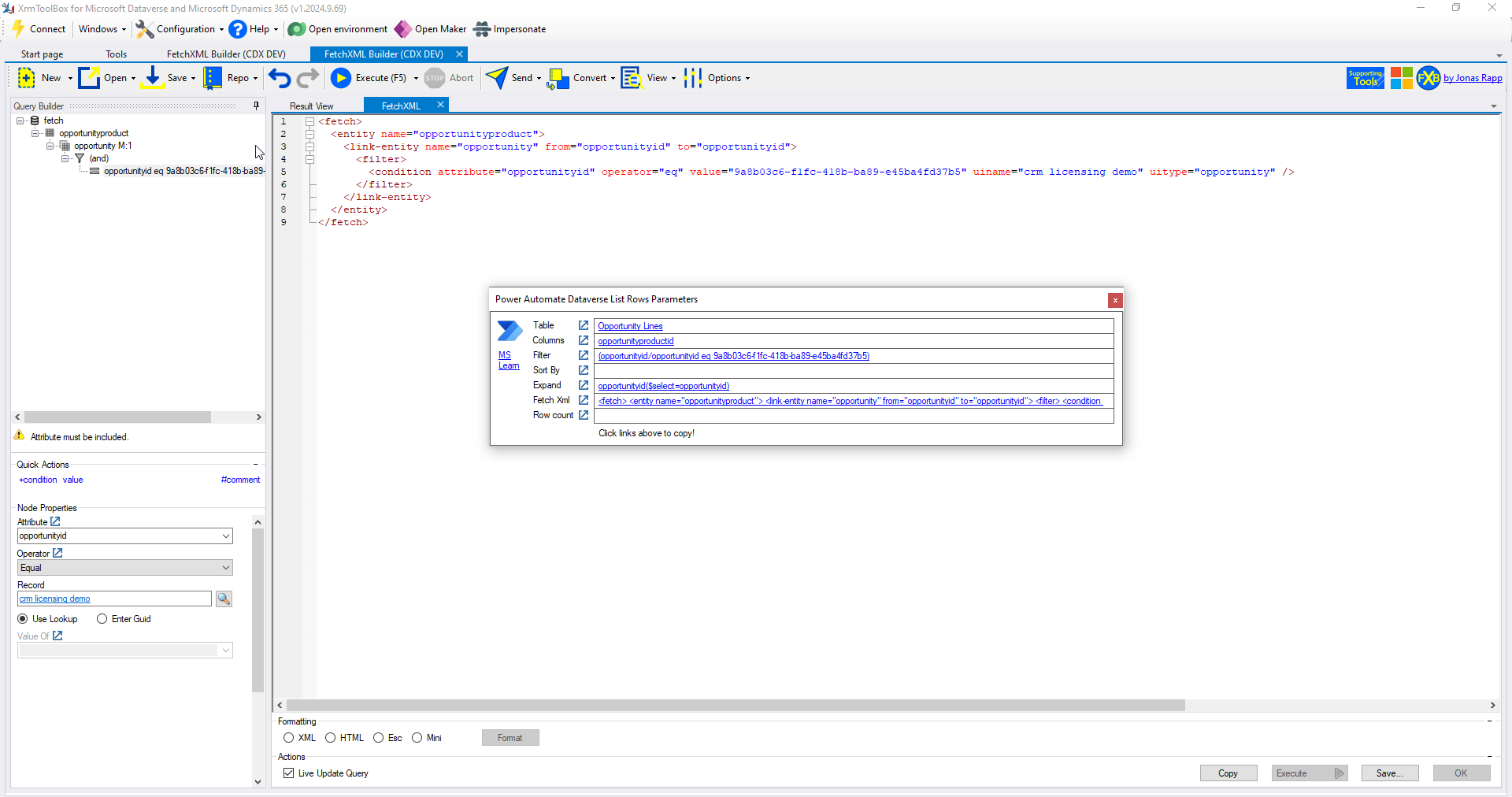This screenshot has height=797, width=1512.
Task: Click copy icon next to Fetch Xml
Action: pyautogui.click(x=584, y=400)
